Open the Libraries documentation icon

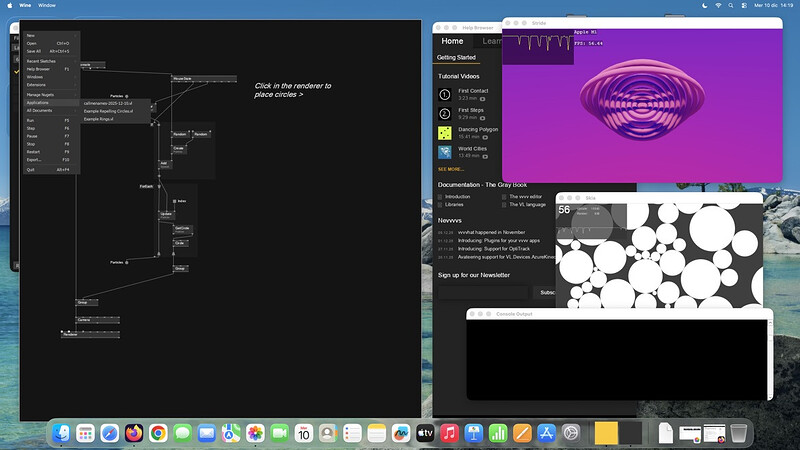(x=441, y=204)
